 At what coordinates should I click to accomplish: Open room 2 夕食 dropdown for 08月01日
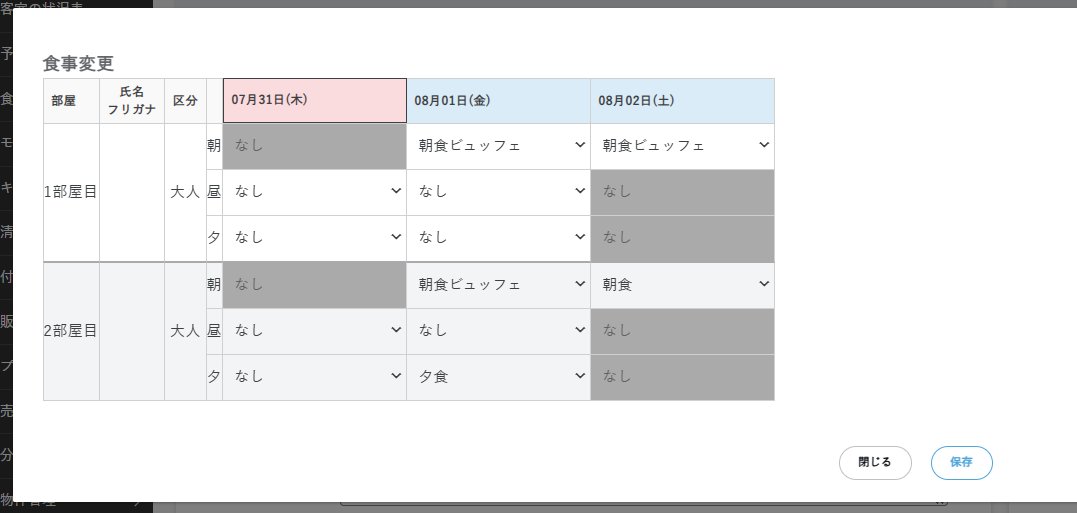click(498, 377)
